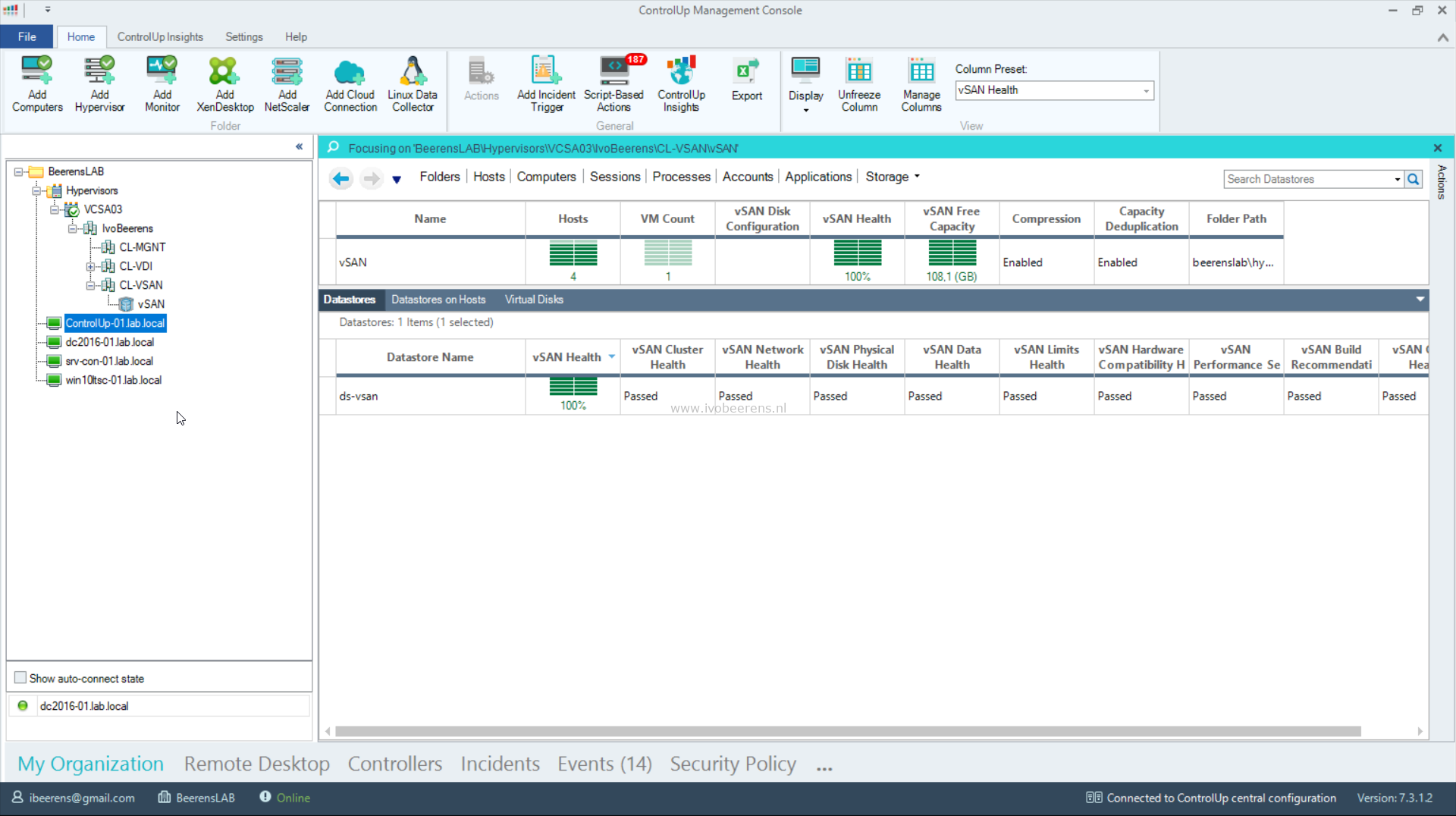Click the central configuration connection icon

point(1094,797)
